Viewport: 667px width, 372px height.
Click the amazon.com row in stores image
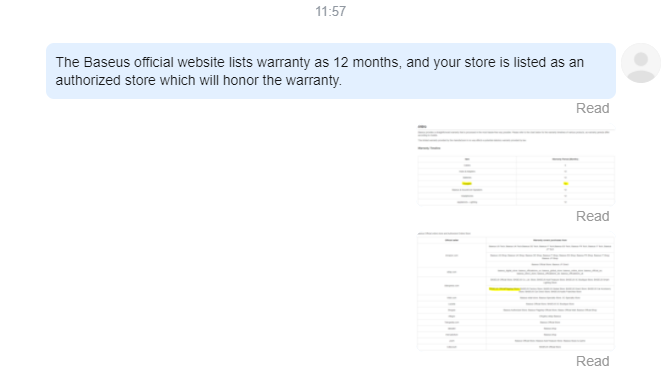point(516,256)
